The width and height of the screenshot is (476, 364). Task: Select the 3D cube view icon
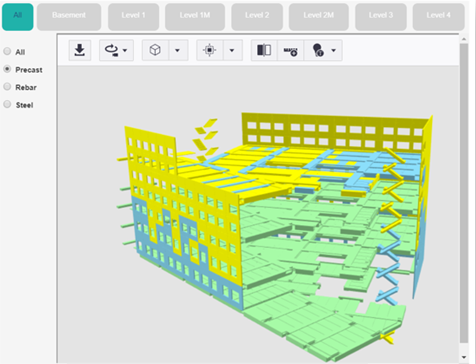tap(155, 50)
